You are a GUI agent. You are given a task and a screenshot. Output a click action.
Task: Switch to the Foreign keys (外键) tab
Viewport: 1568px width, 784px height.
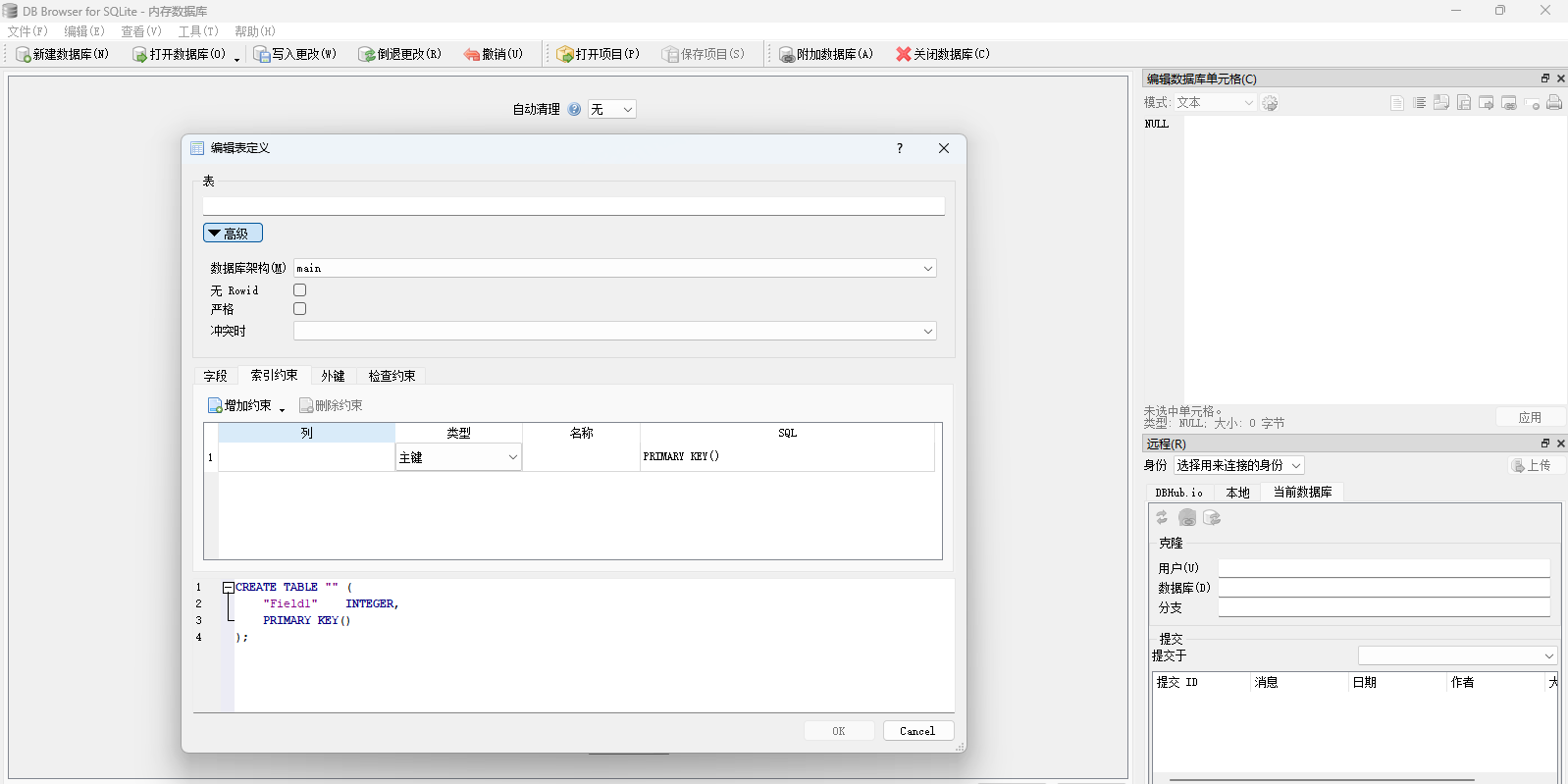334,377
